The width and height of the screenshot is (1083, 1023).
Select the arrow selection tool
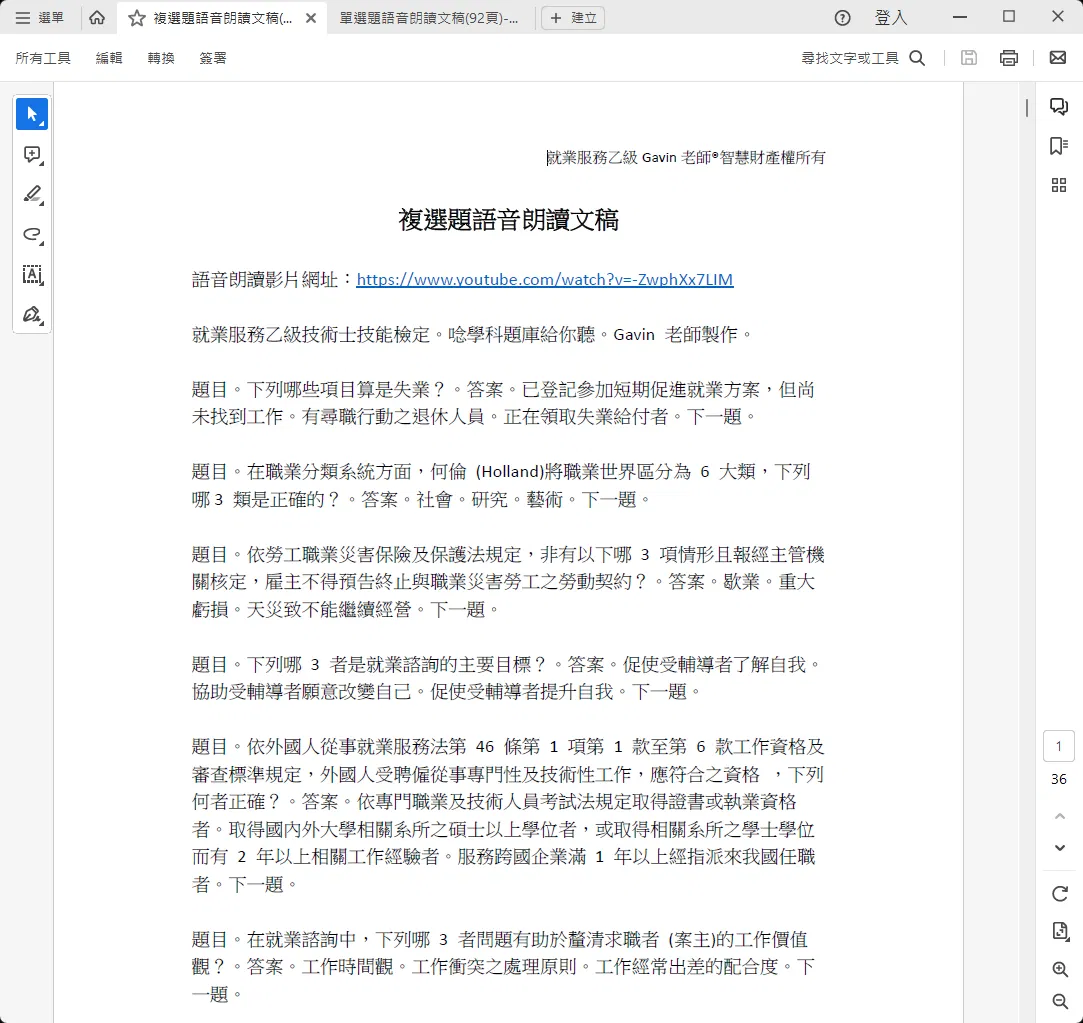[32, 115]
